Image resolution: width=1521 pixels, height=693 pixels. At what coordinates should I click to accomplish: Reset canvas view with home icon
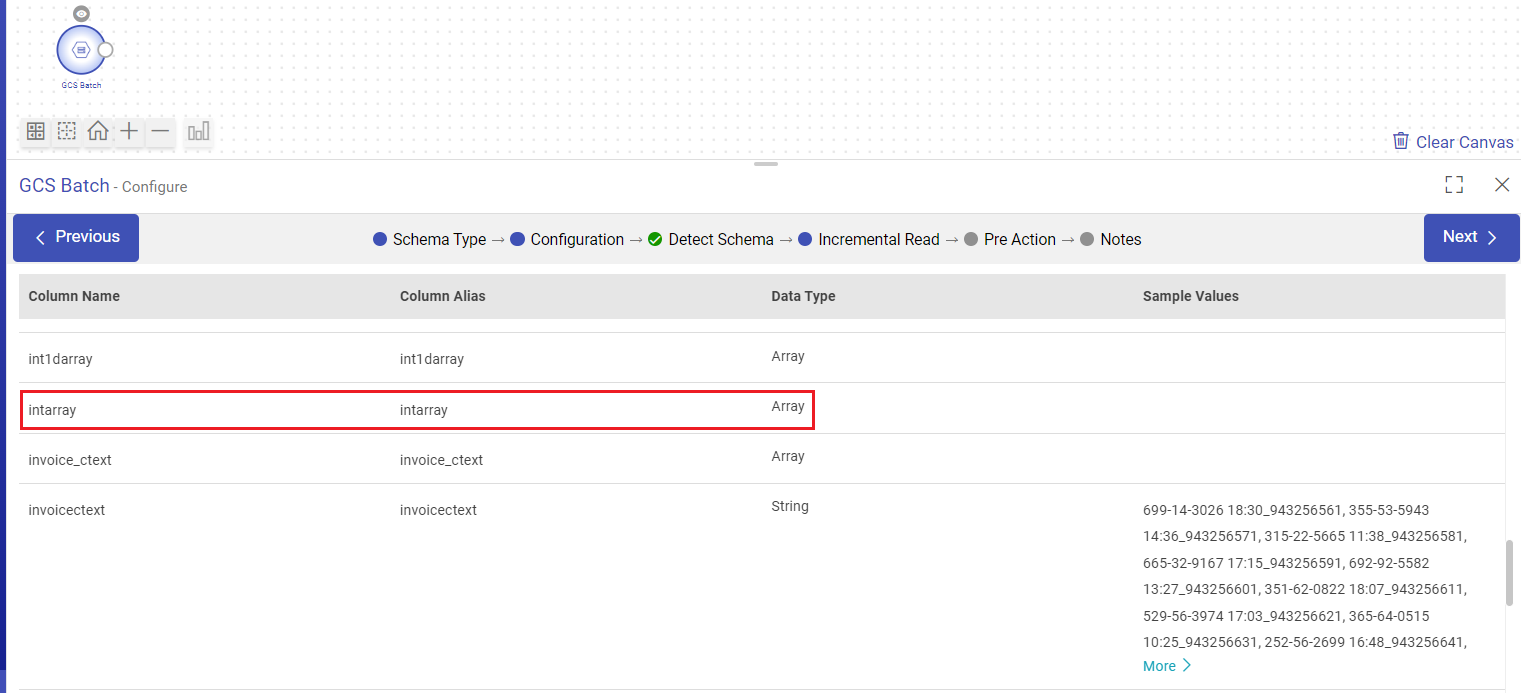[x=98, y=131]
